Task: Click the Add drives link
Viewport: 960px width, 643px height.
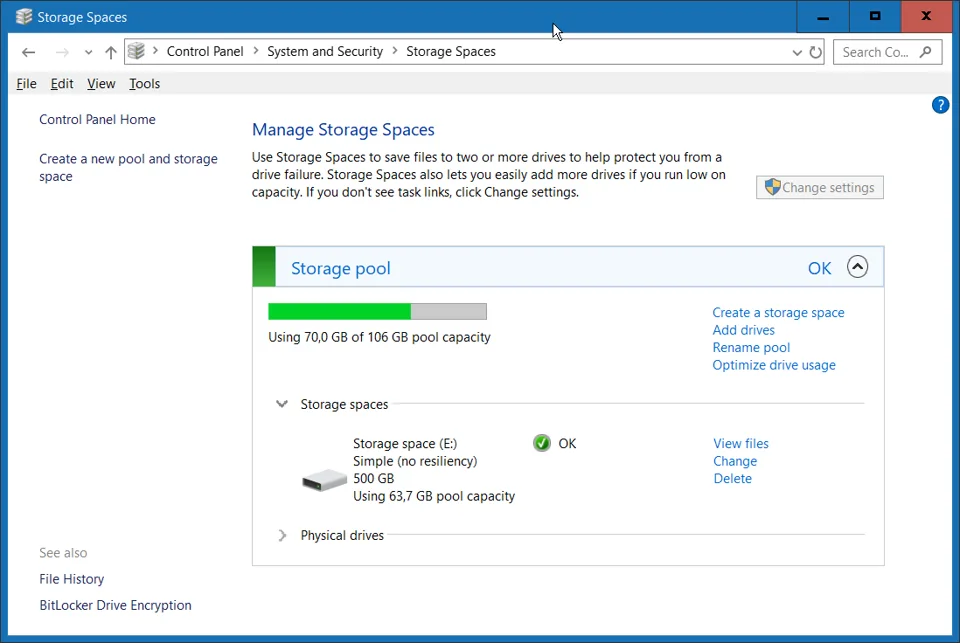Action: [x=743, y=330]
